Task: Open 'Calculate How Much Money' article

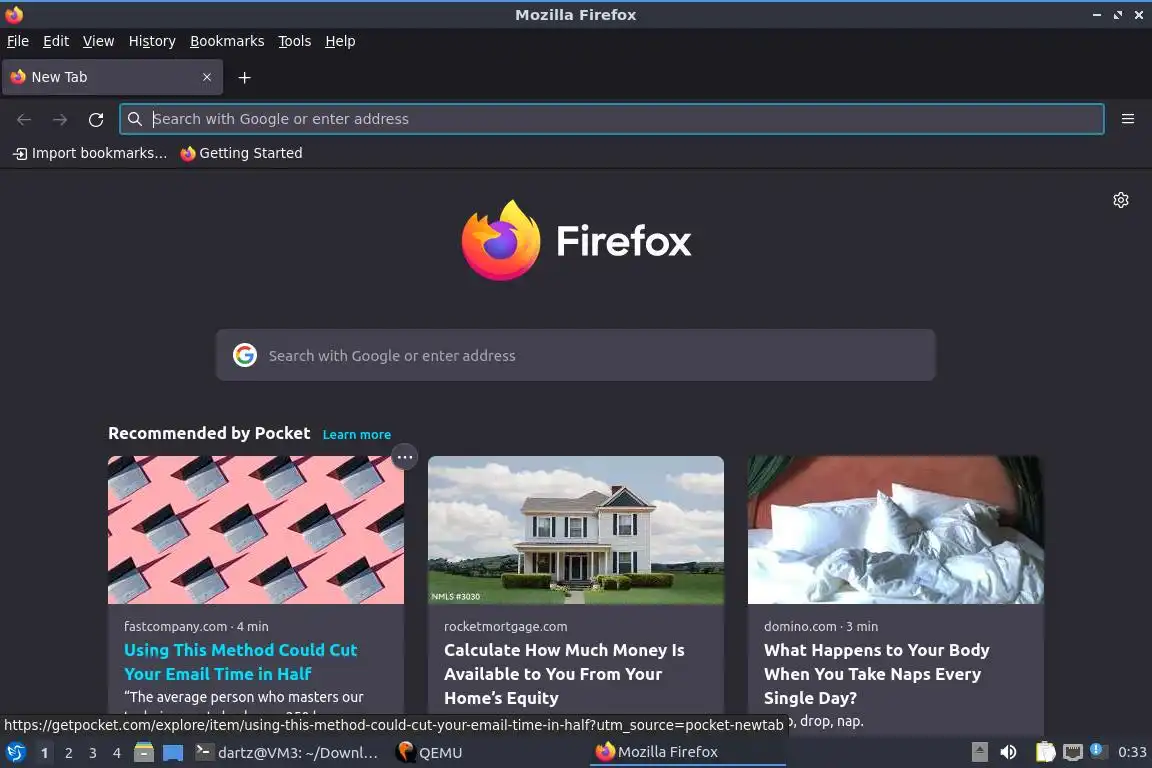Action: 564,674
